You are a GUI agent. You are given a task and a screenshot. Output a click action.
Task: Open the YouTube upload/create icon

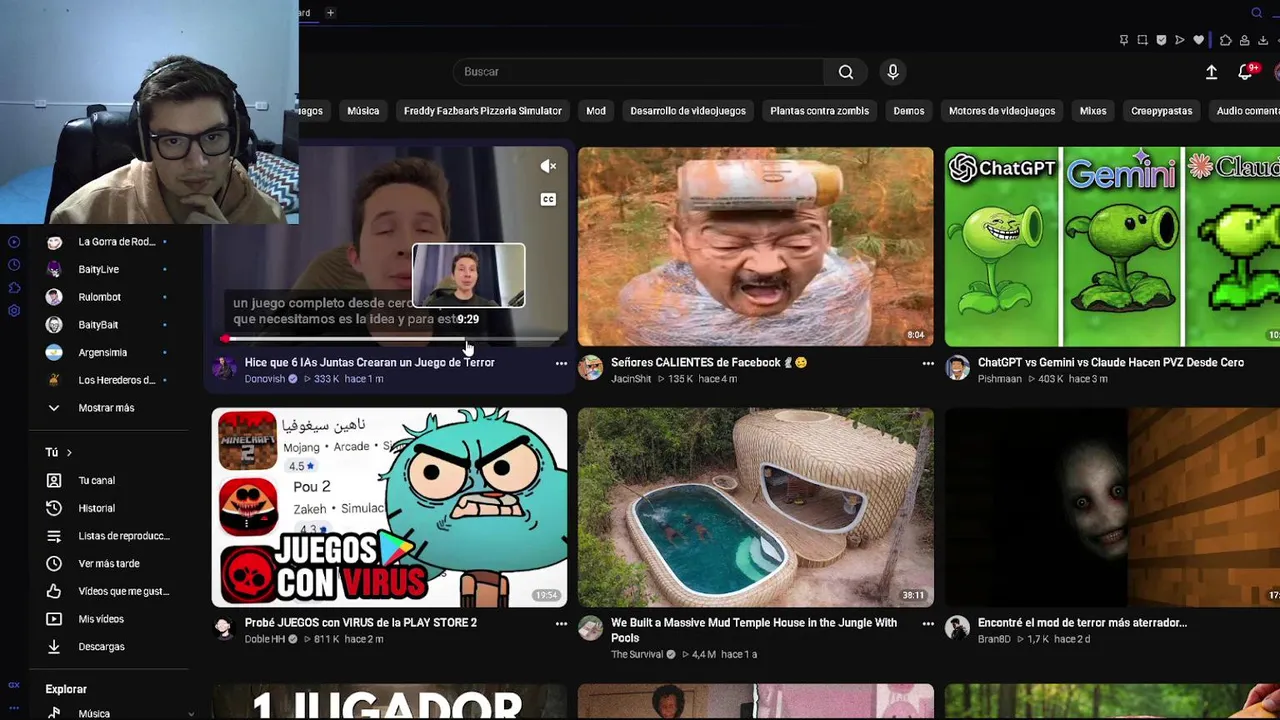[1211, 72]
